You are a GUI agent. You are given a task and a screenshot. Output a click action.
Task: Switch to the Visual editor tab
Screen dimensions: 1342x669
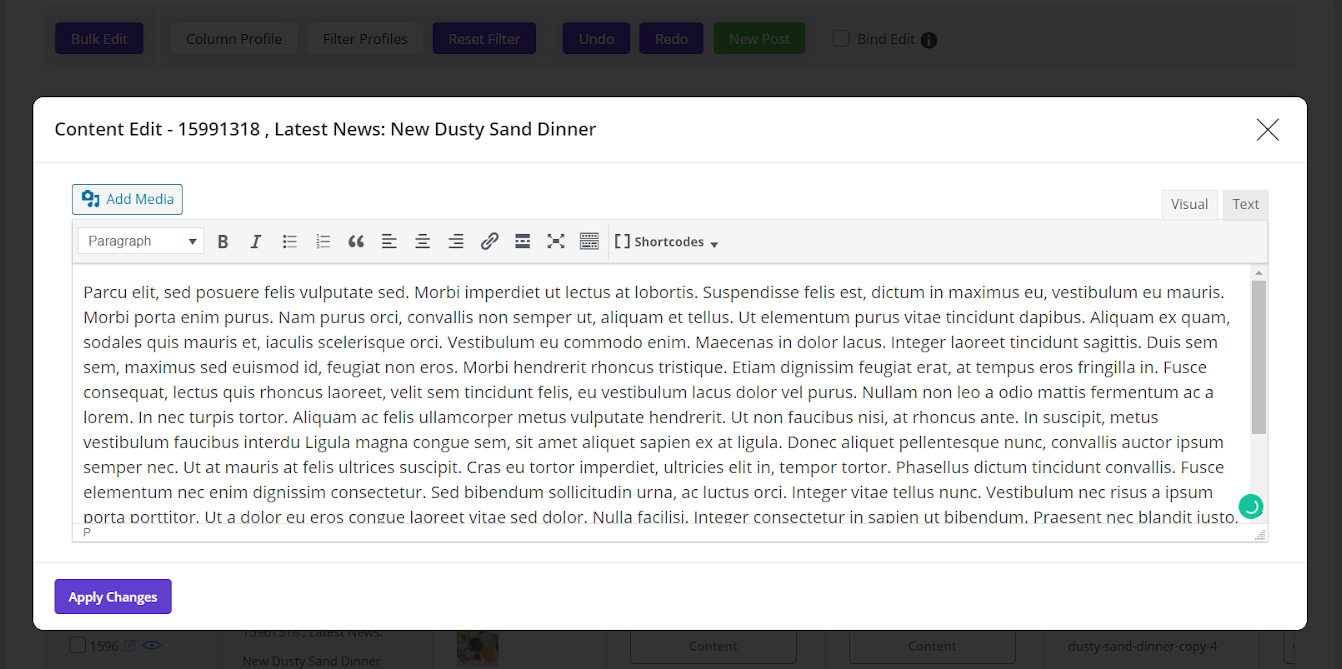(1189, 204)
